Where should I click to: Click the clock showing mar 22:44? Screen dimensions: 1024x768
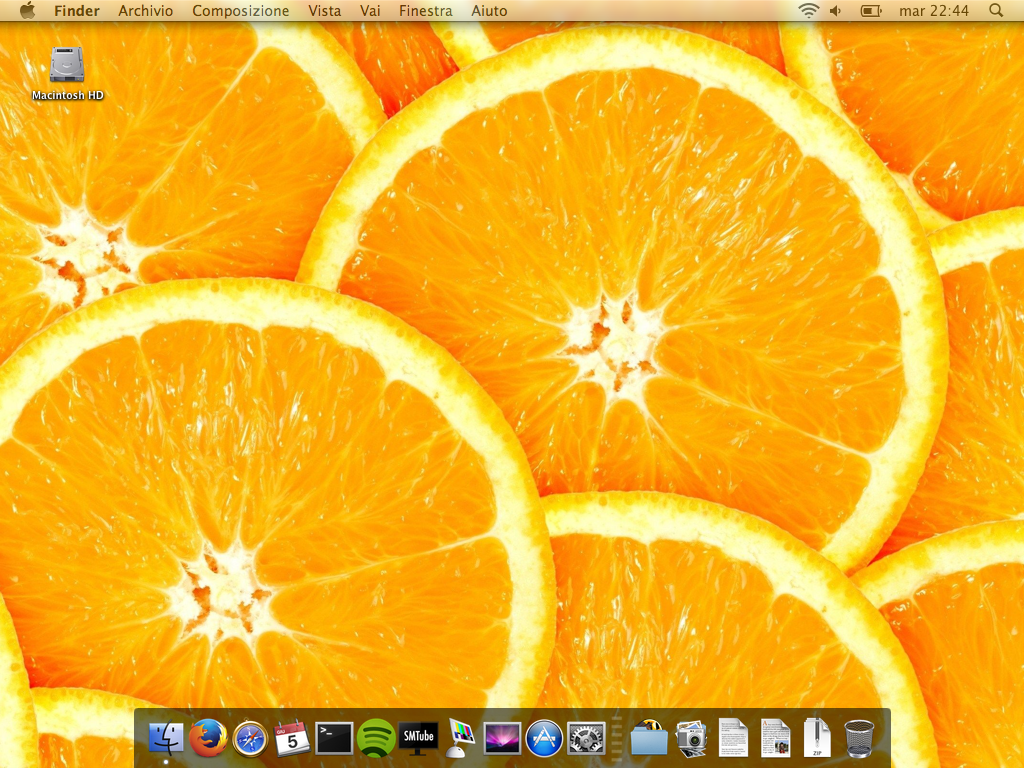tap(934, 11)
